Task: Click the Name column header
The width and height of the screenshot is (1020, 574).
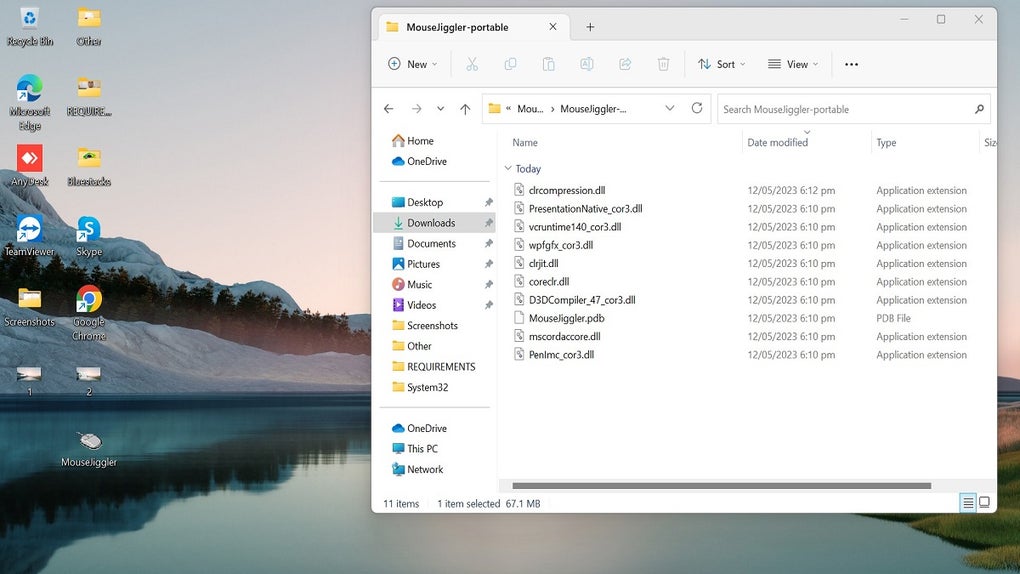Action: pyautogui.click(x=525, y=143)
